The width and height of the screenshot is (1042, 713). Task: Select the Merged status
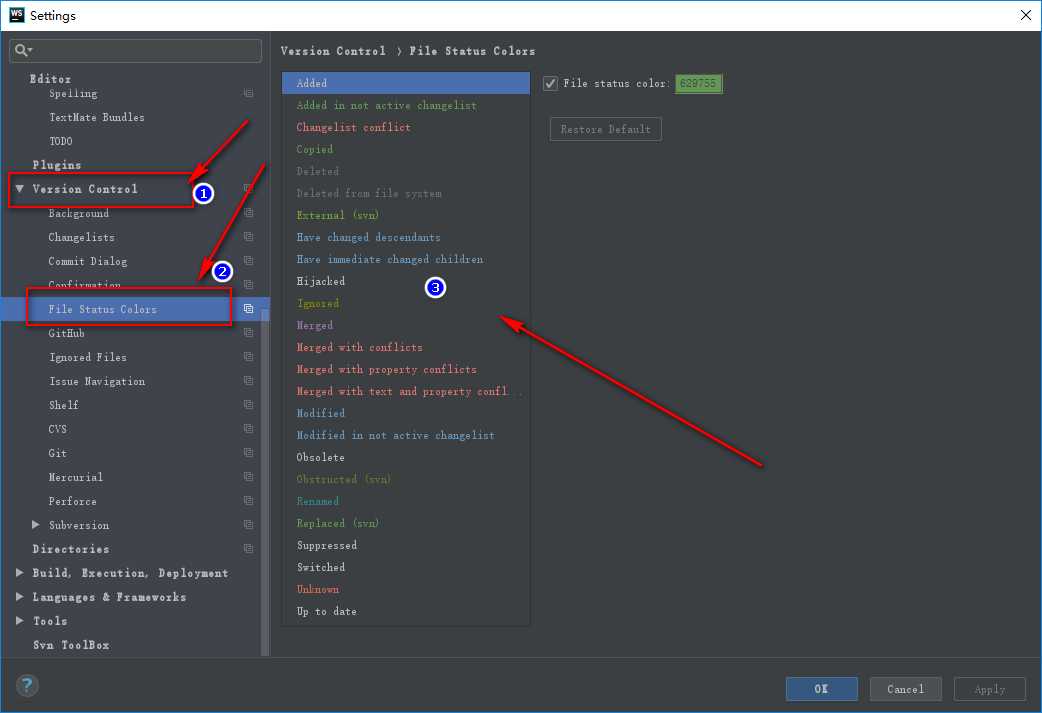[406, 325]
